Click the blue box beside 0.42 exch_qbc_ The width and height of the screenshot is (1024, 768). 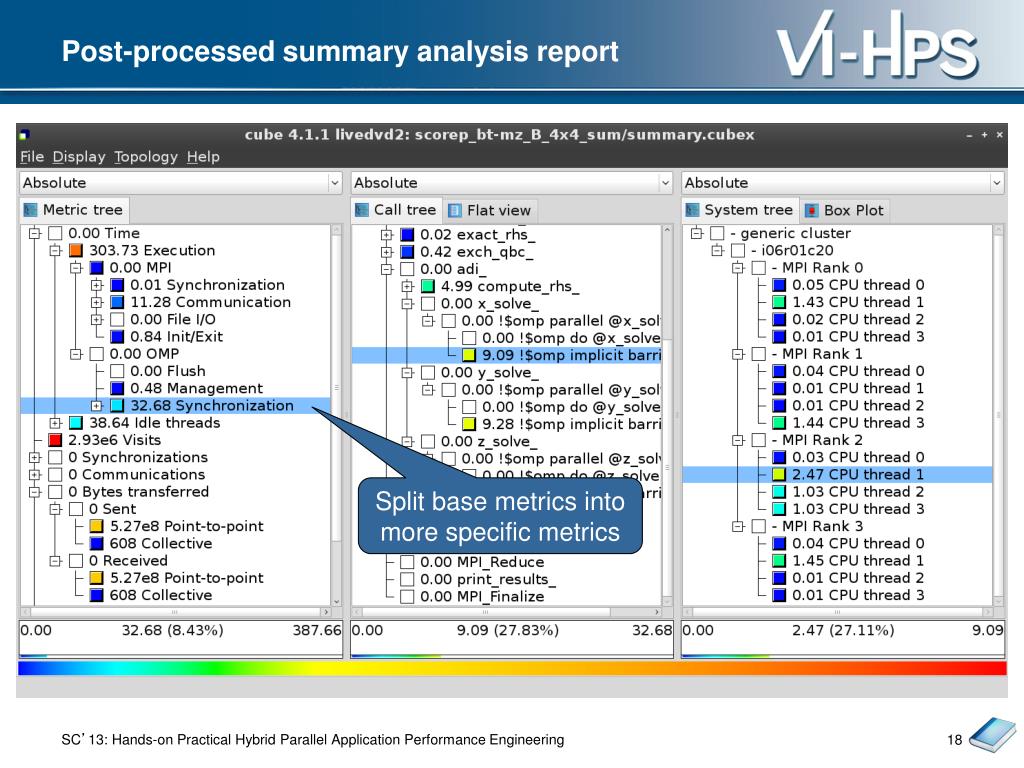point(408,252)
